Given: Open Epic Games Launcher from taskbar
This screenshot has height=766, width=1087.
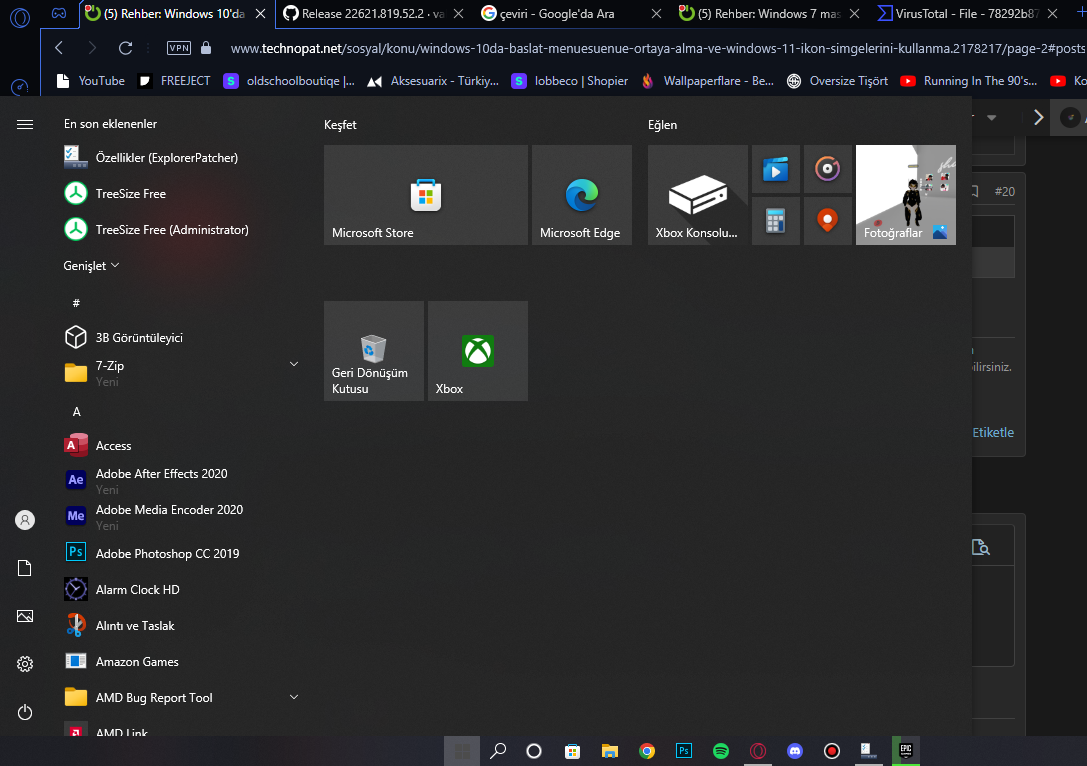Looking at the screenshot, I should [x=905, y=751].
